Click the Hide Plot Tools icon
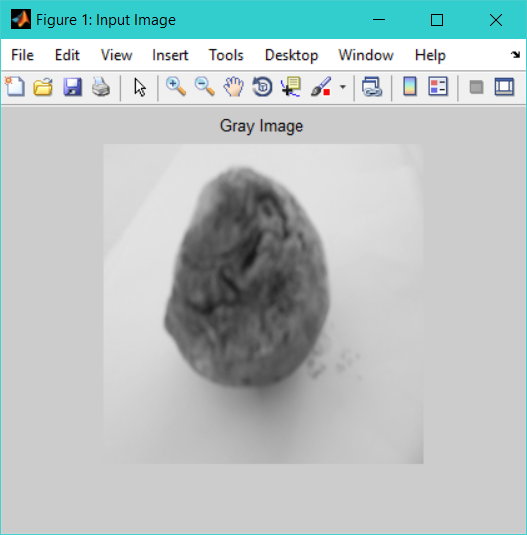This screenshot has width=527, height=535. click(476, 87)
